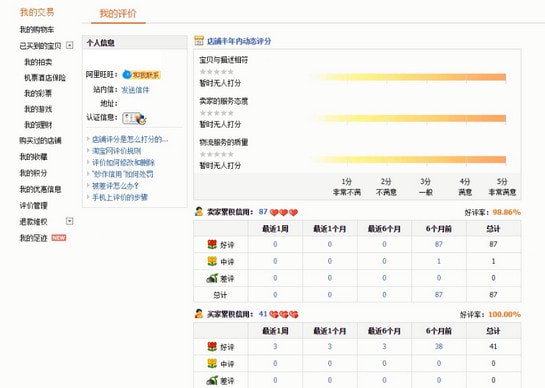Open the 淘宝网评价规则 help link
This screenshot has width=545, height=388.
(116, 151)
